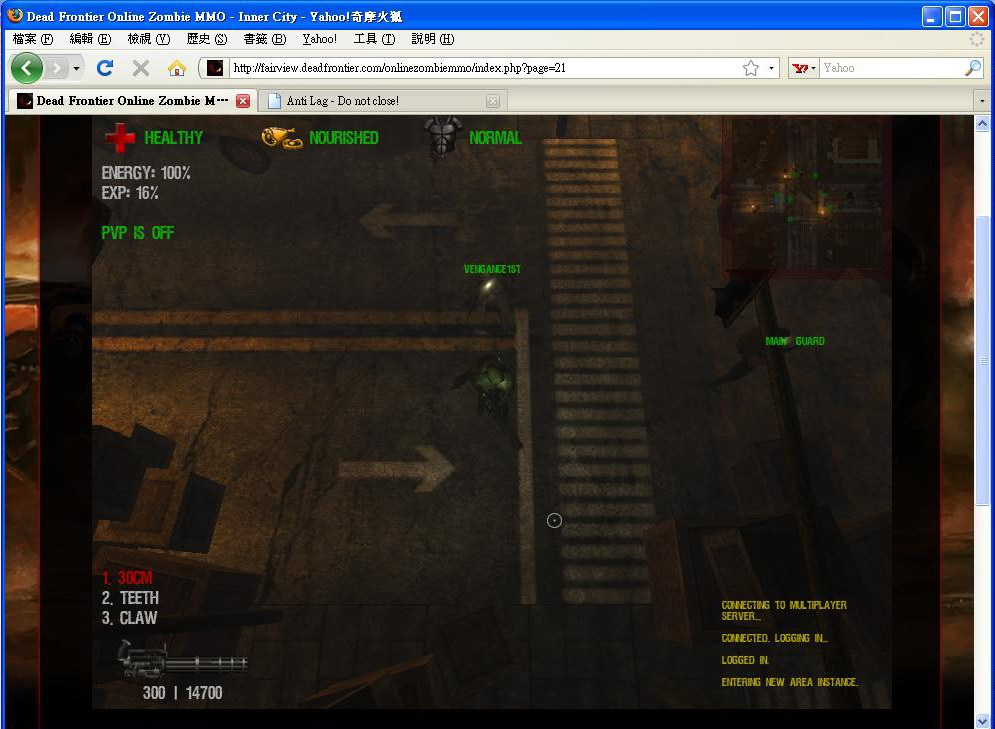995x729 pixels.
Task: Click the food nourishment icon
Action: click(x=281, y=138)
